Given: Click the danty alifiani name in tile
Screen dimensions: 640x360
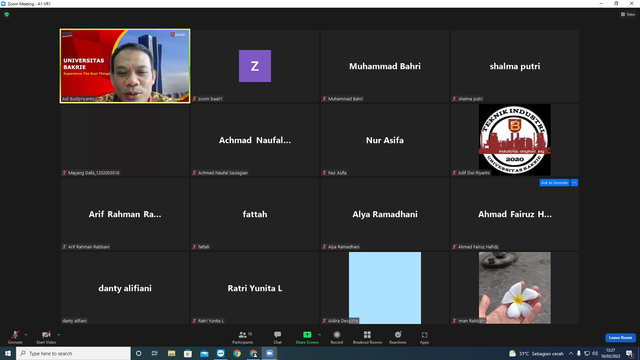Looking at the screenshot, I should 125,288.
